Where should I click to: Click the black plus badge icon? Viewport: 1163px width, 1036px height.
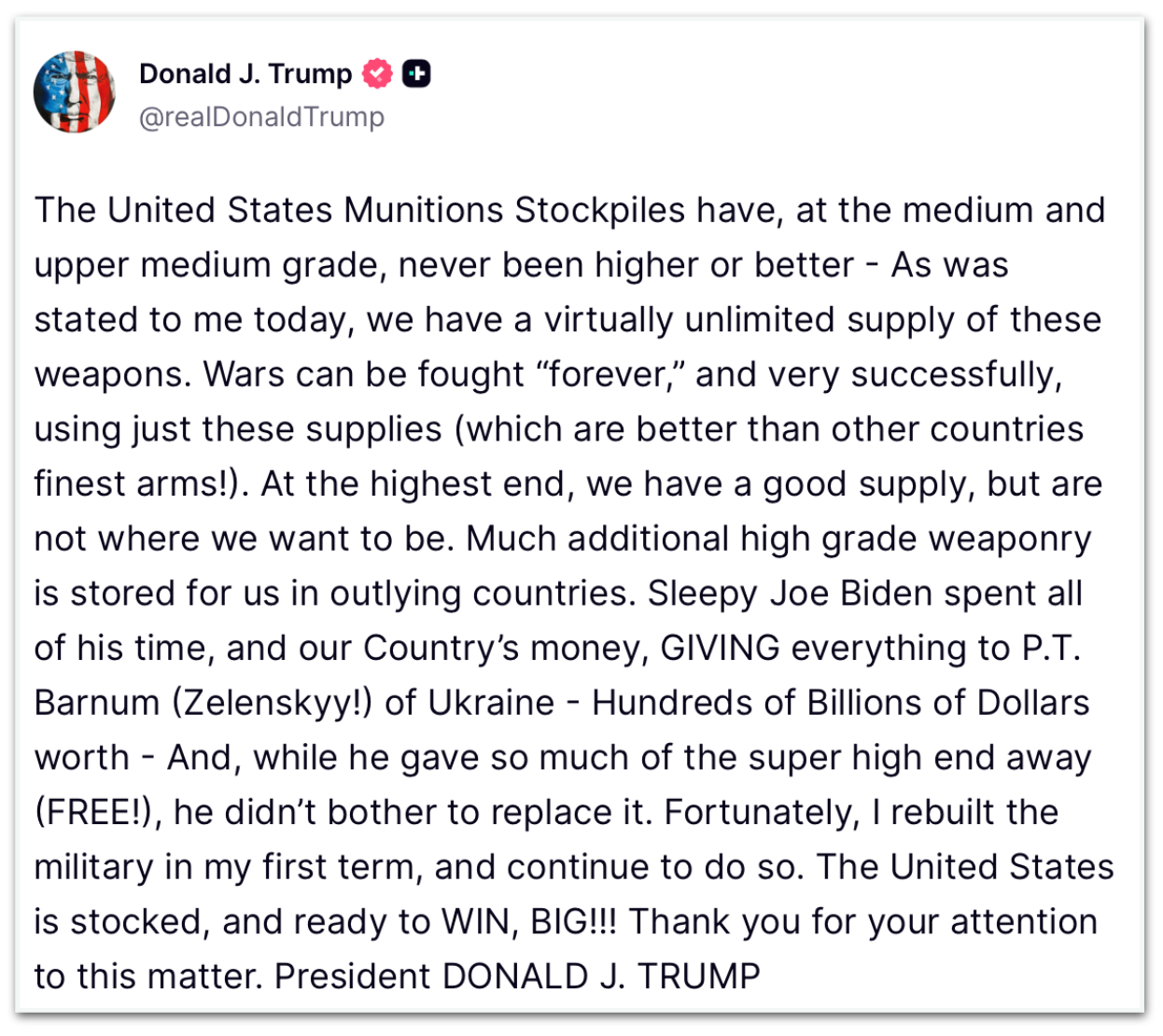[x=416, y=73]
